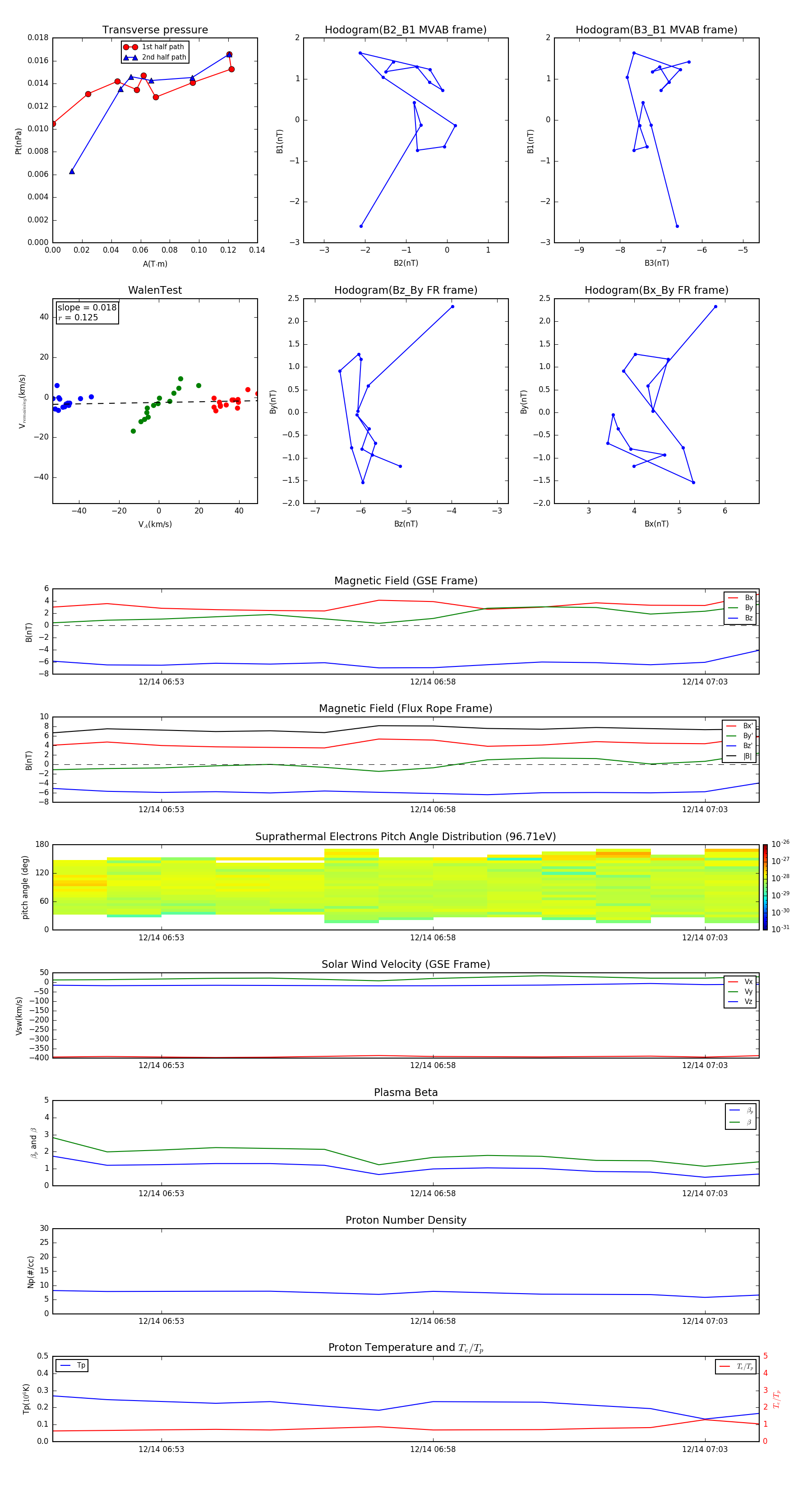812x1489 pixels.
Task: Click 'Np(#/cc)' y-axis label
Action: click(31, 1271)
